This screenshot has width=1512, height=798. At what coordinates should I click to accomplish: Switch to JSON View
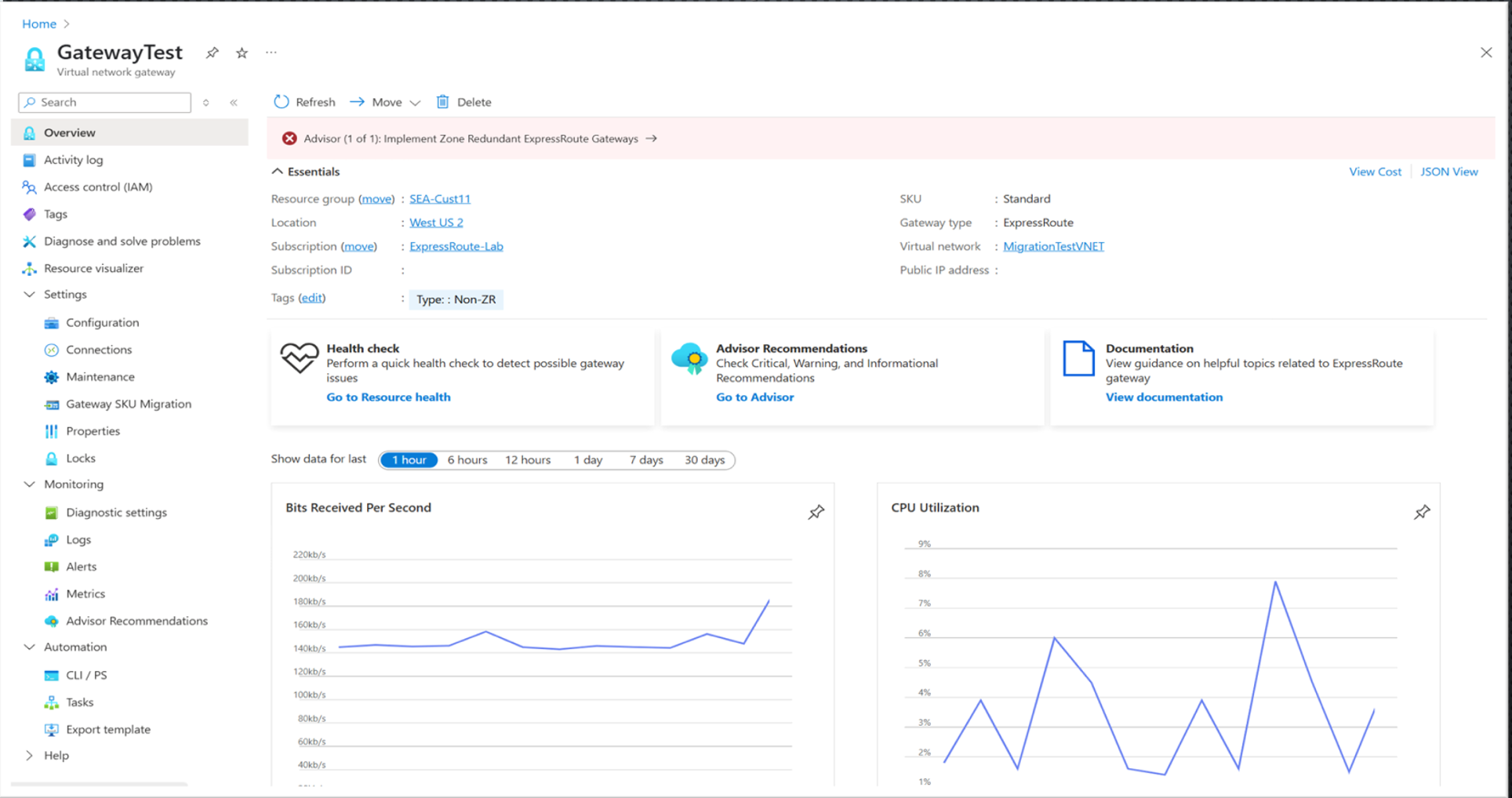1449,171
